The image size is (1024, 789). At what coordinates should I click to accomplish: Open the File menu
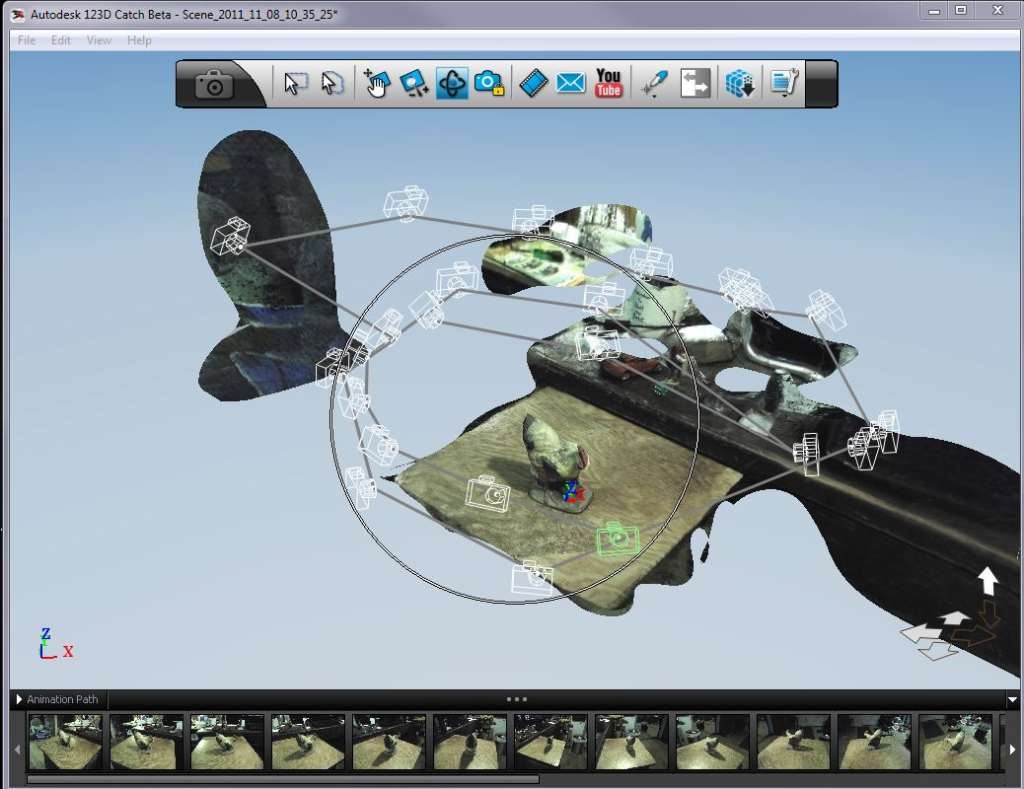click(x=27, y=40)
